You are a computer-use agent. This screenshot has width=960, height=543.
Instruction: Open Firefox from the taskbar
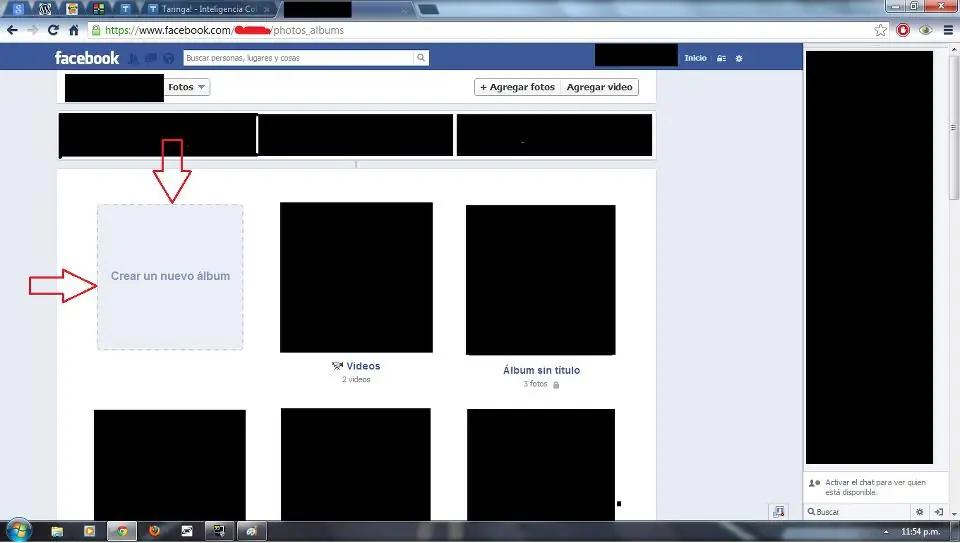pyautogui.click(x=154, y=531)
